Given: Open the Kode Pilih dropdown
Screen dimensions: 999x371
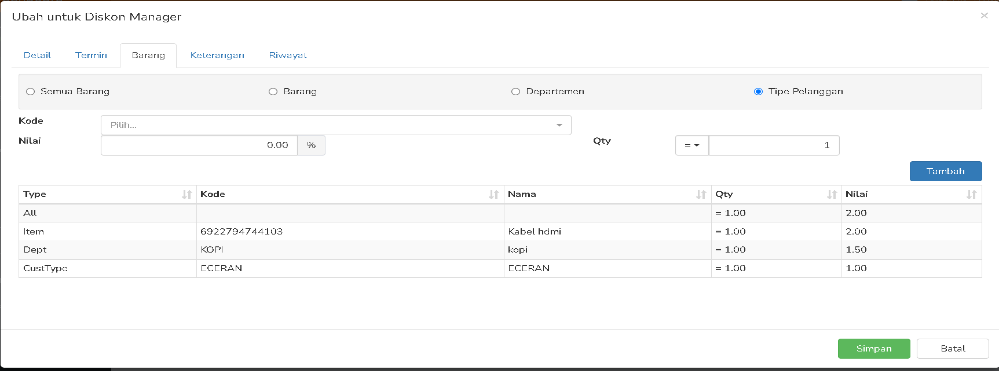Looking at the screenshot, I should point(336,125).
